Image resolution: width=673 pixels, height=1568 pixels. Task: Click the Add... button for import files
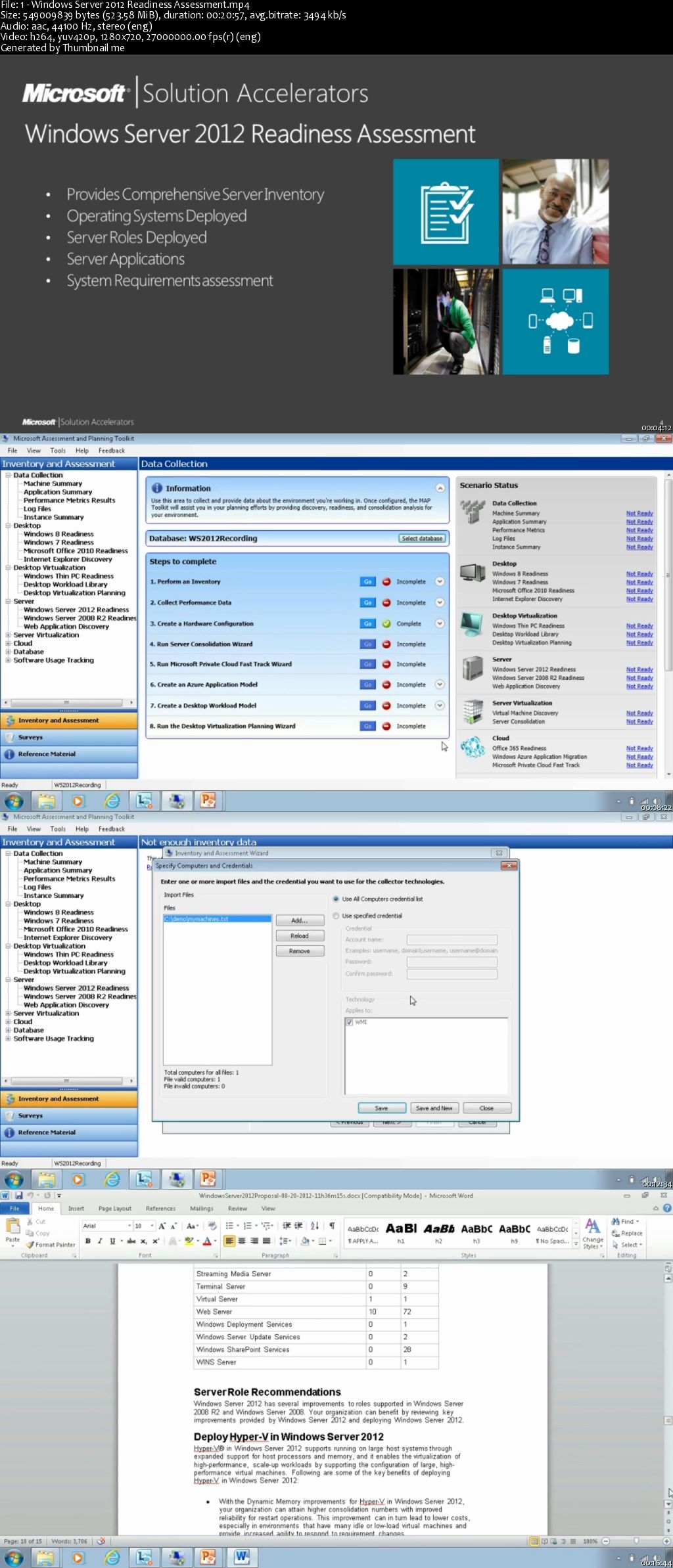300,920
